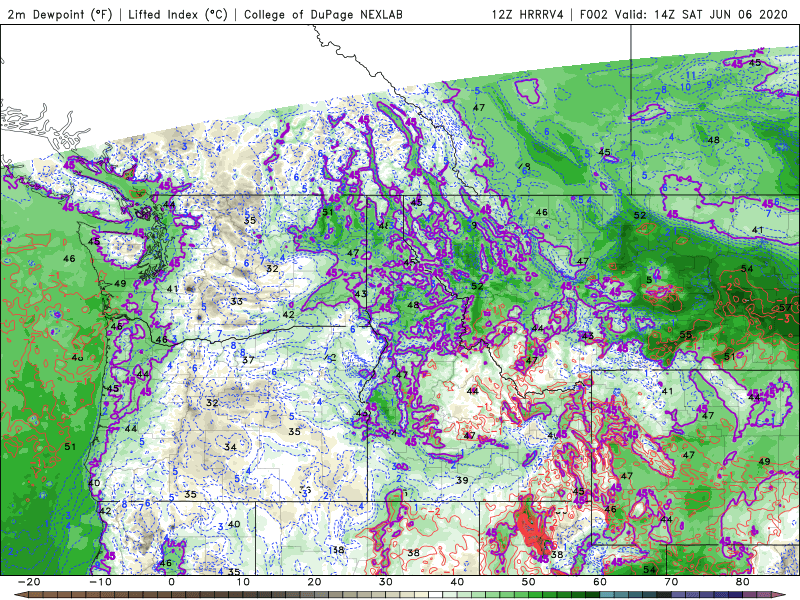Click the "2m Dewpoint (°F)" title text
800x600 pixels.
(59, 14)
